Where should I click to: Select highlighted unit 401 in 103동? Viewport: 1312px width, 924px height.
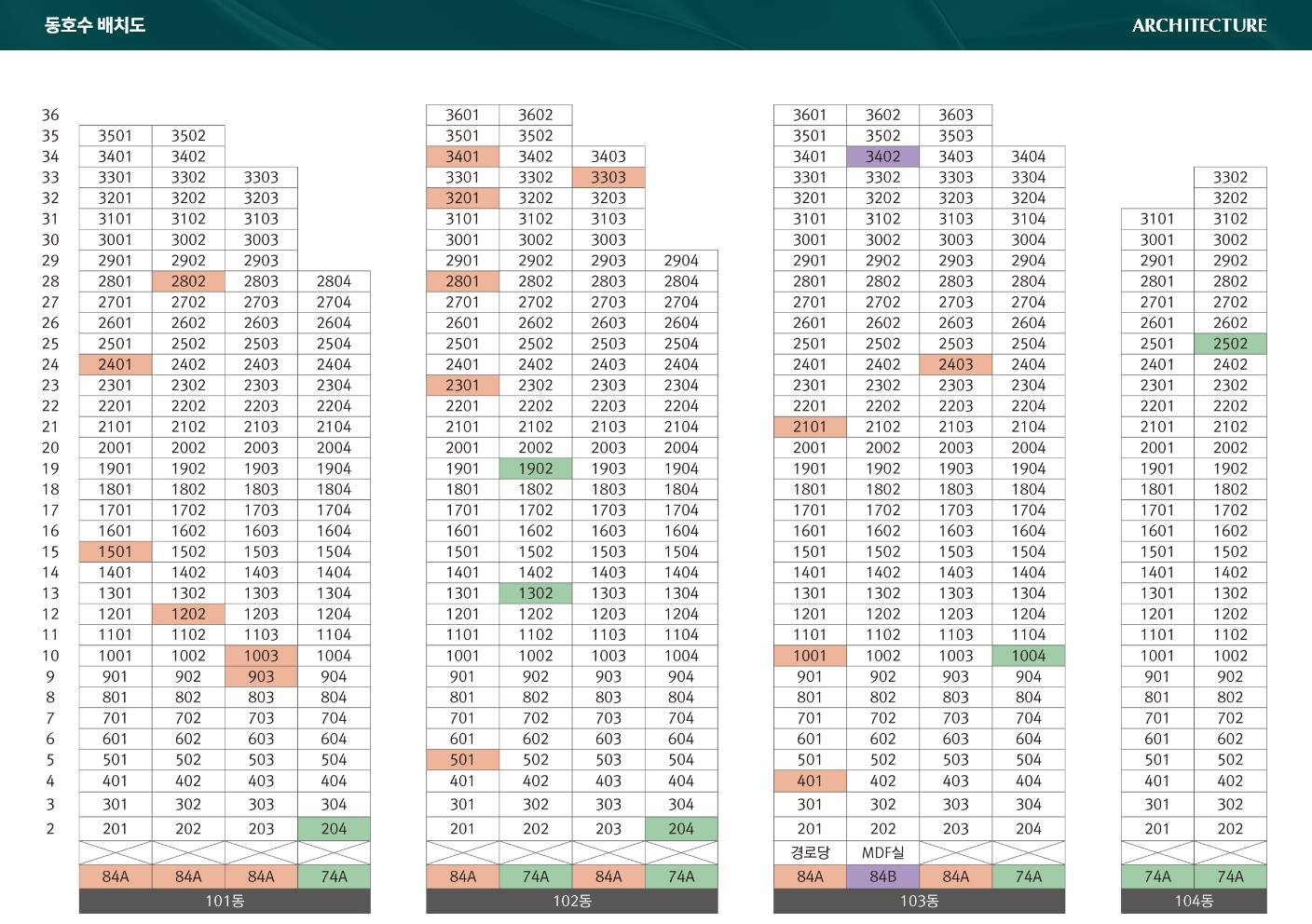coord(810,781)
